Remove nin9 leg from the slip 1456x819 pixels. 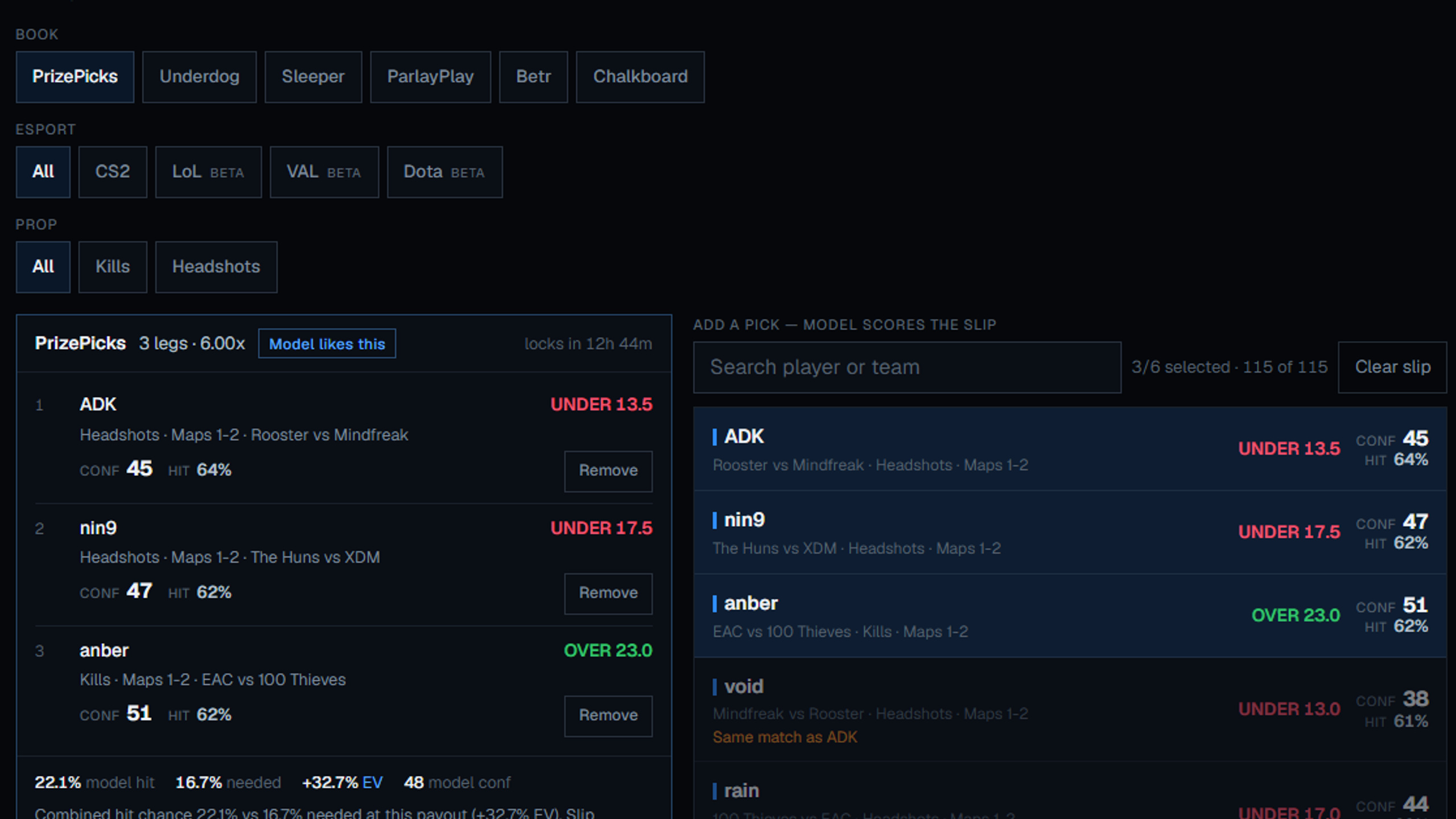[608, 593]
